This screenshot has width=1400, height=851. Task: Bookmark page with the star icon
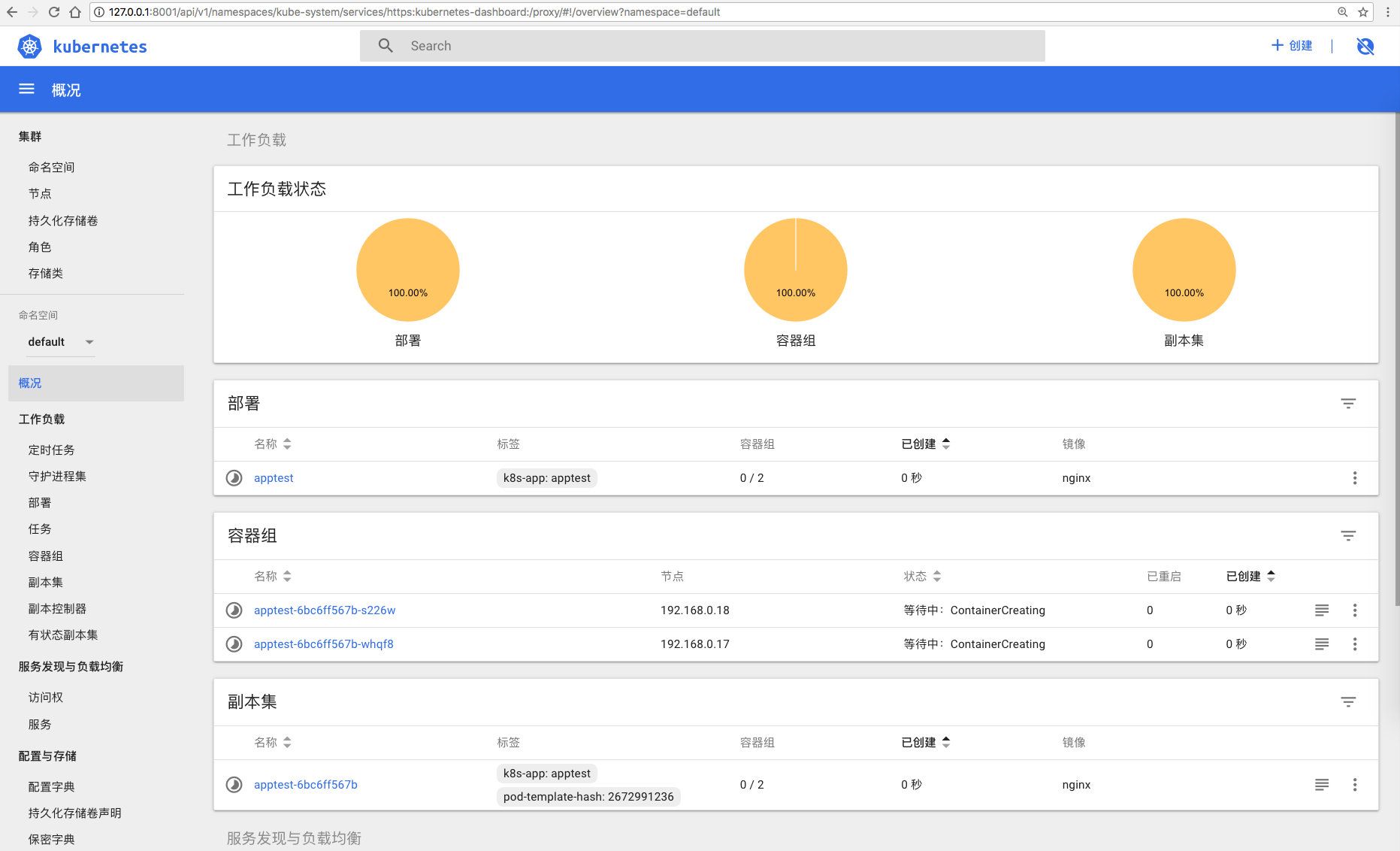(x=1363, y=12)
